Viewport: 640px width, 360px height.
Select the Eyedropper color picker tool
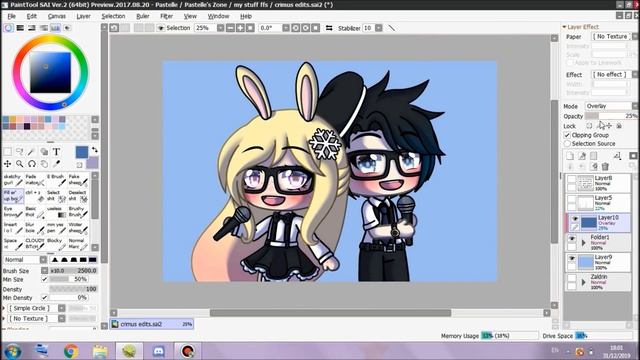(56, 164)
